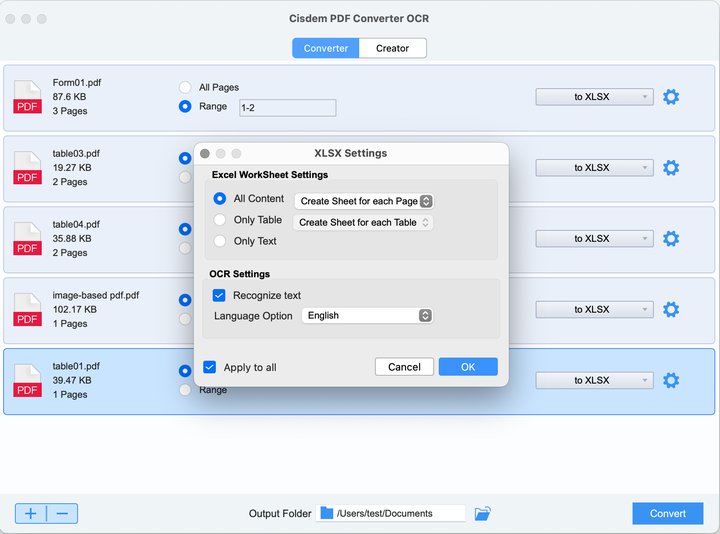Open Create Sheet for each Page dropdown
Image resolution: width=720 pixels, height=534 pixels.
364,201
